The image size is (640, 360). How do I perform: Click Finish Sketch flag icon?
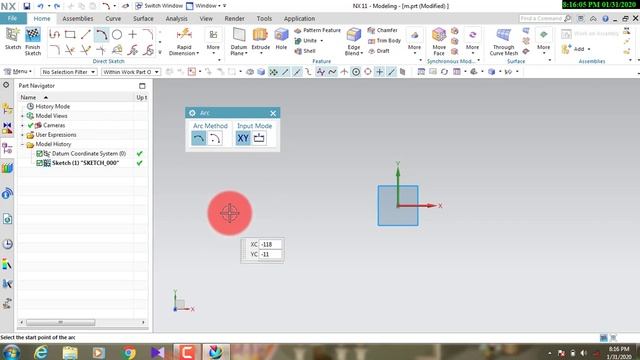[x=32, y=35]
